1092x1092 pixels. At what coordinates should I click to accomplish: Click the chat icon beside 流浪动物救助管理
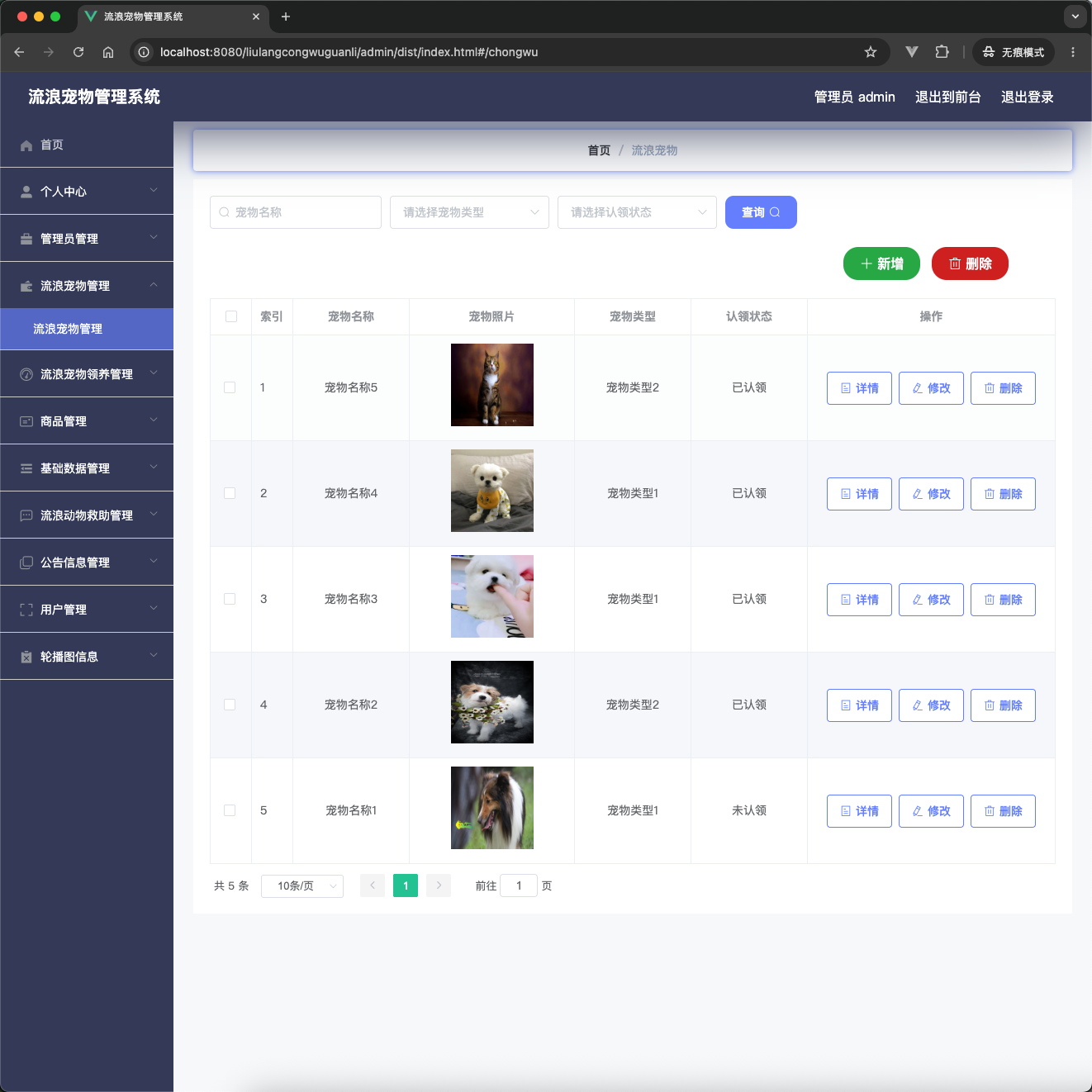(x=26, y=515)
